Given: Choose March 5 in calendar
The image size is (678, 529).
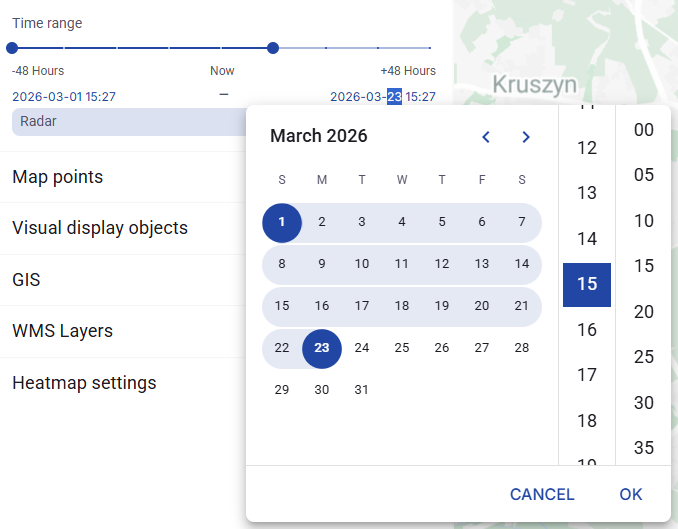Looking at the screenshot, I should click(x=442, y=222).
